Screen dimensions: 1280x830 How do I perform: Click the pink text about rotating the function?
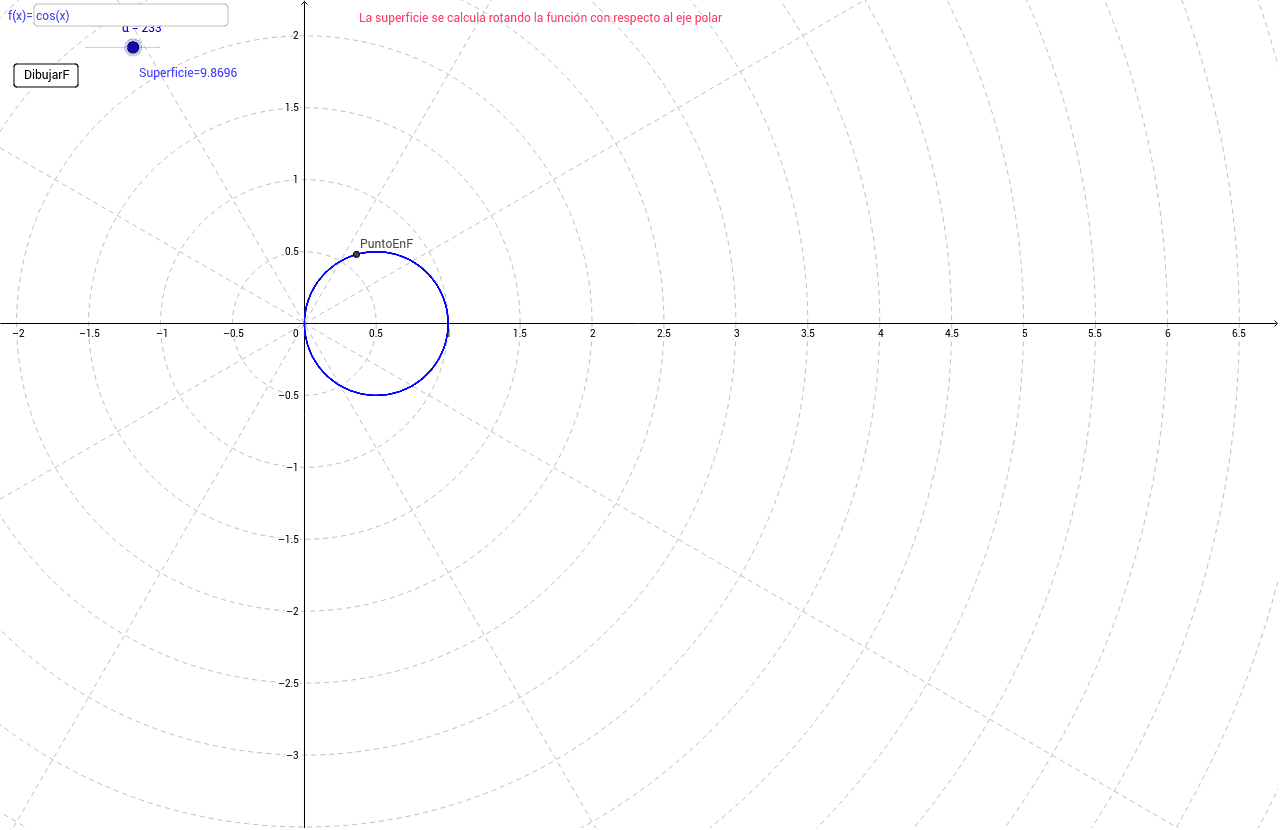point(540,18)
